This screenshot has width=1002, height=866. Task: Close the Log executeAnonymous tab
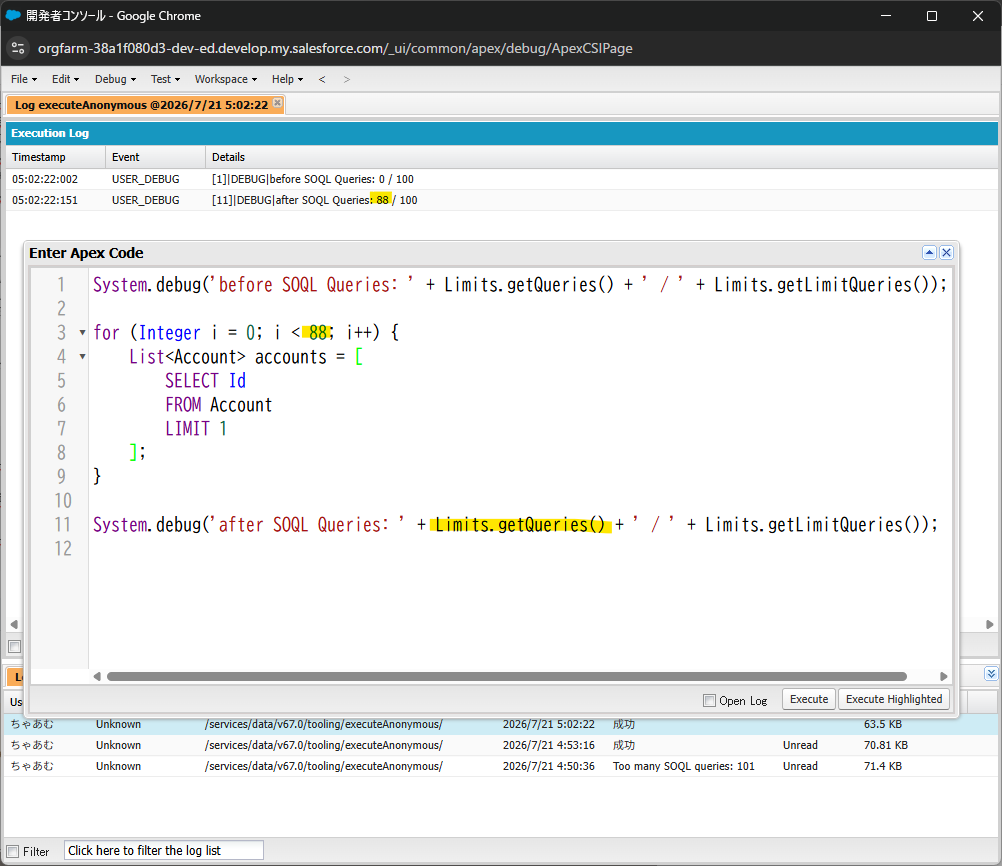click(x=277, y=102)
